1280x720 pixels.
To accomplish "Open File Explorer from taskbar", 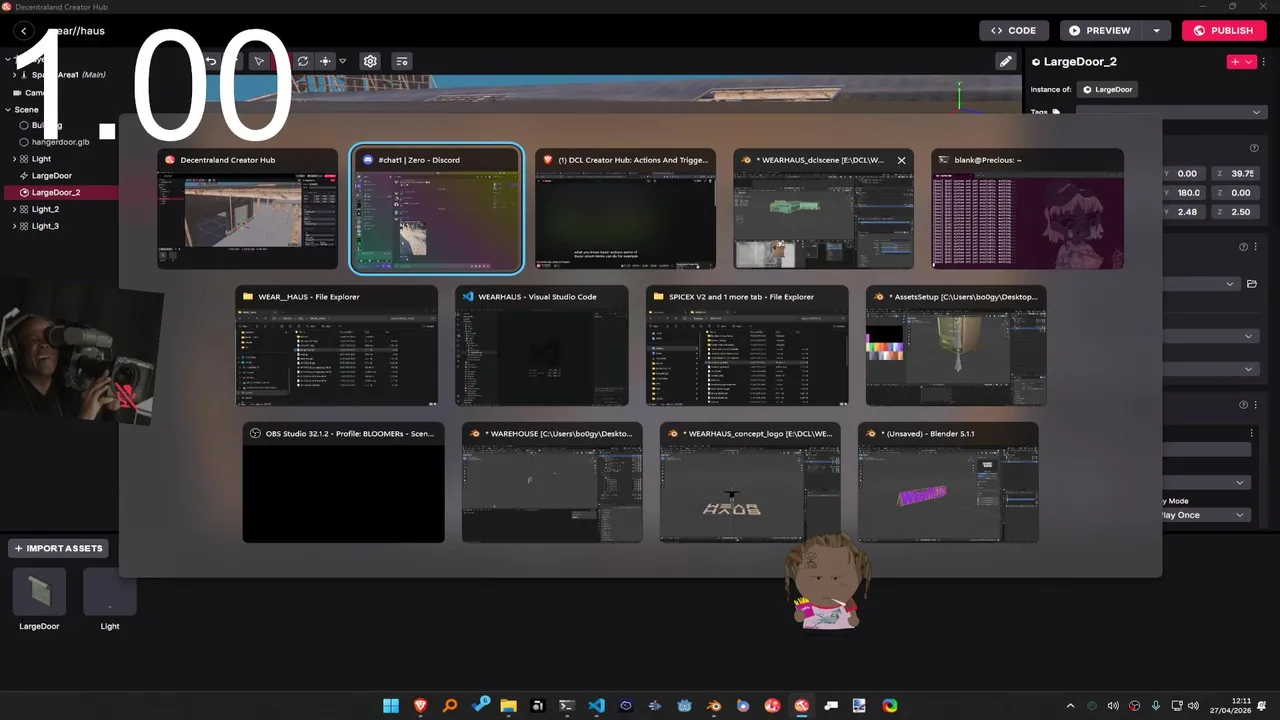I will coord(508,706).
